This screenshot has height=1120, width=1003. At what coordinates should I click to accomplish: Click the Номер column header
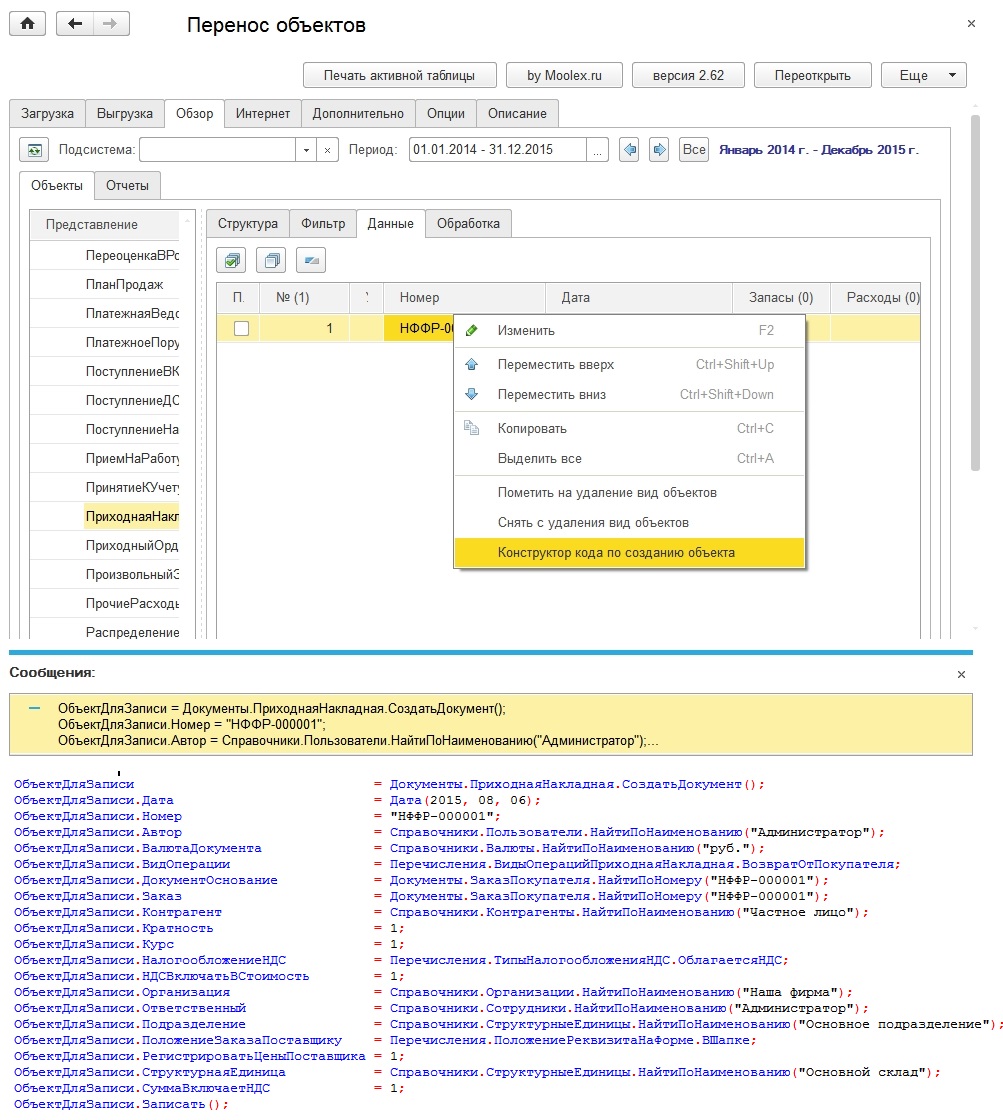coord(464,298)
